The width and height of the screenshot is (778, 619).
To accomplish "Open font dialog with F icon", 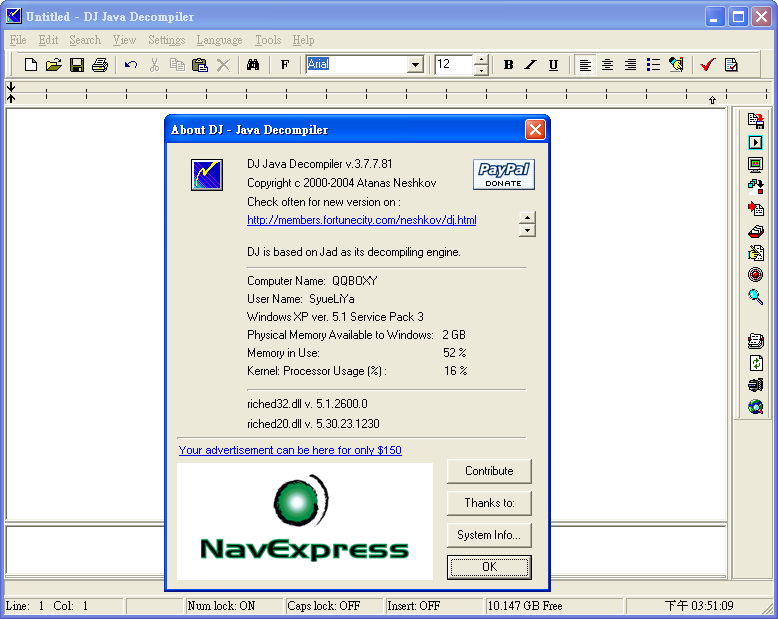I will coord(285,64).
